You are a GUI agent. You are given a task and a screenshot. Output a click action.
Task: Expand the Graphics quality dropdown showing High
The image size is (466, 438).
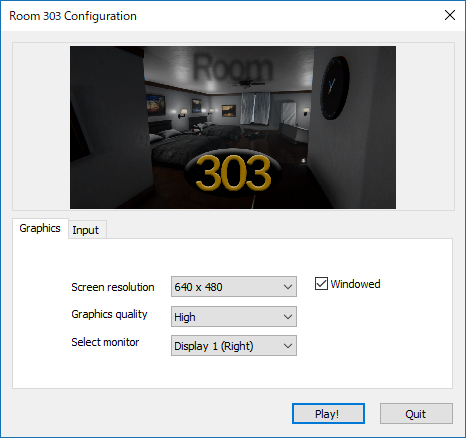click(234, 316)
